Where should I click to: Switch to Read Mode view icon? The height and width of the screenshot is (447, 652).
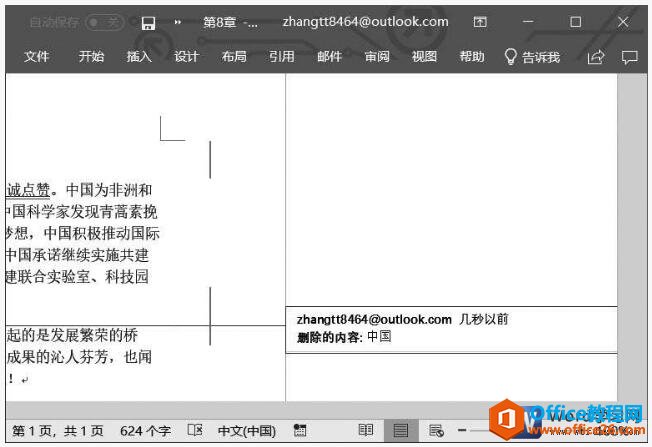click(x=366, y=430)
